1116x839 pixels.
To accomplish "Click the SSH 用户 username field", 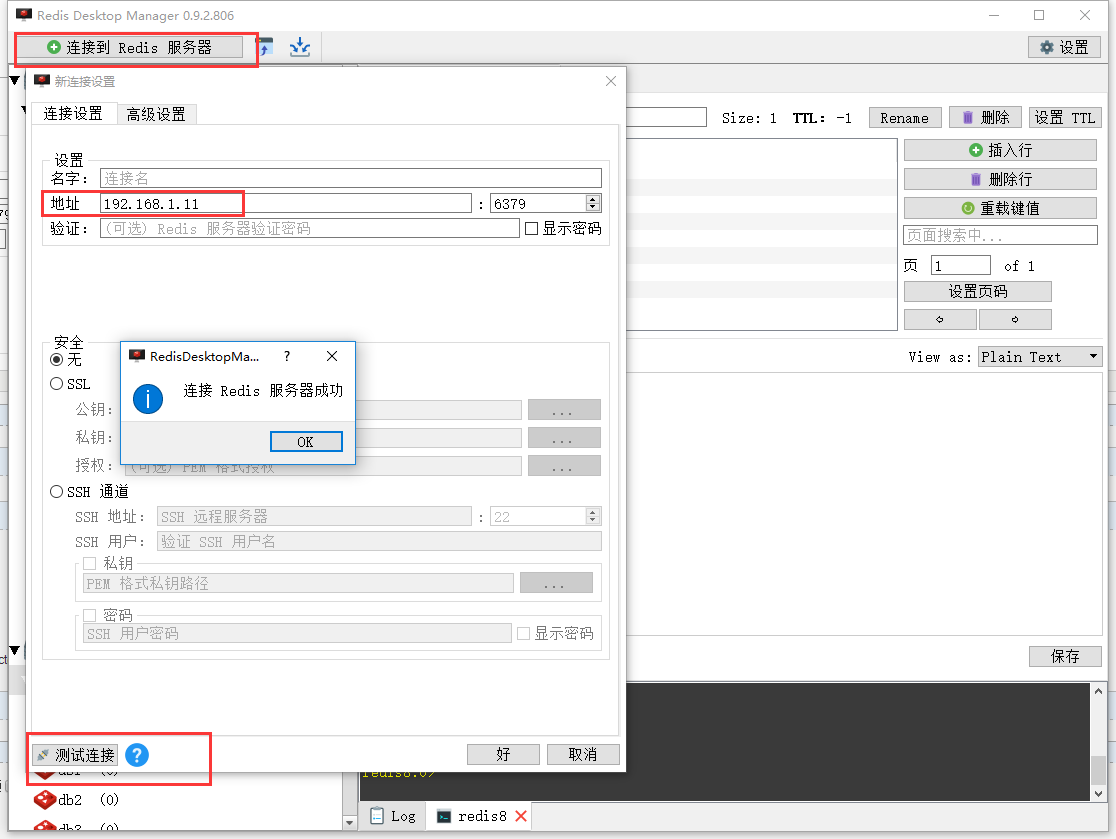I will pos(379,542).
